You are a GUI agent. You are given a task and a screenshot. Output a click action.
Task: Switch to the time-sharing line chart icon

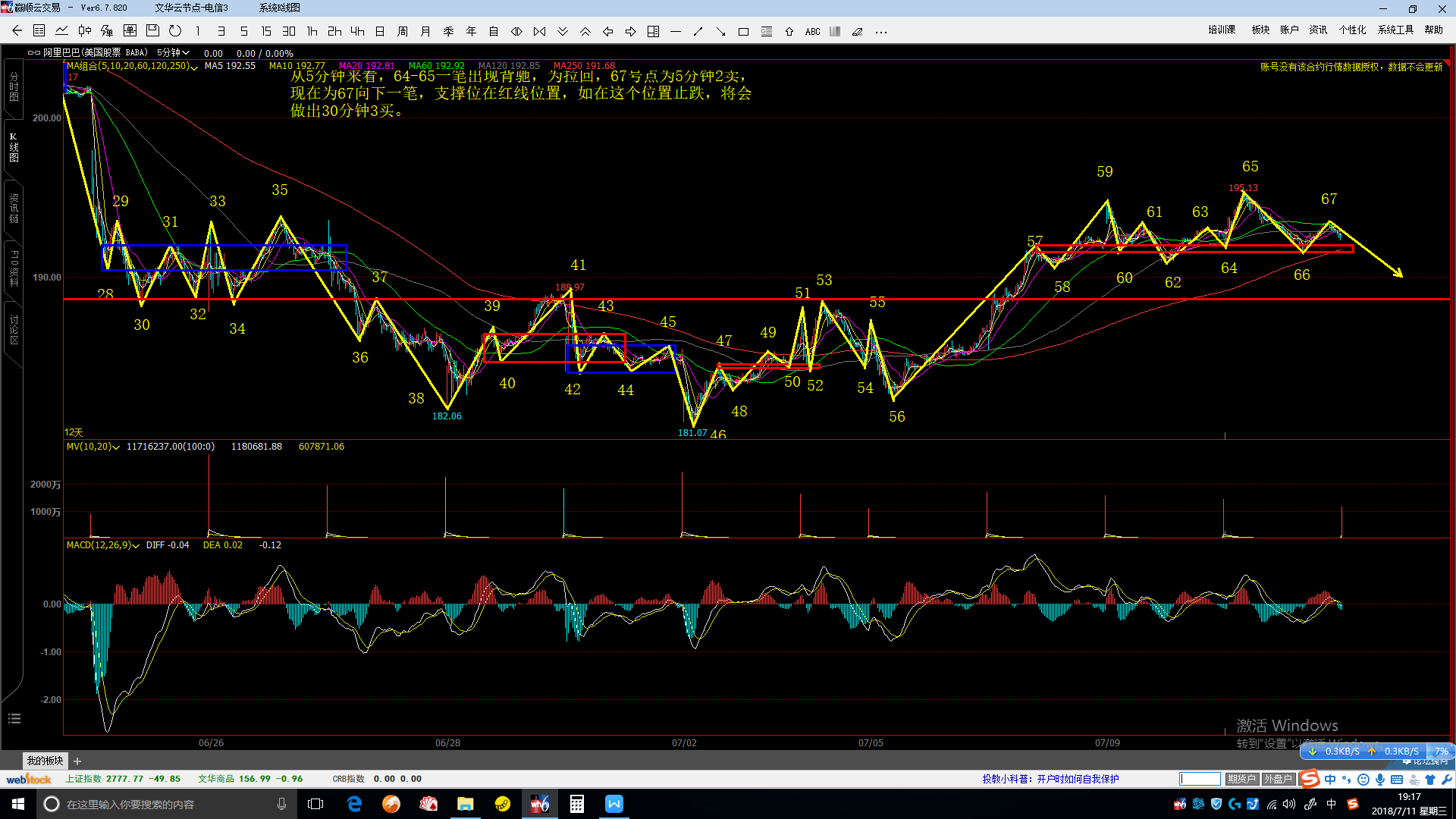(x=62, y=31)
